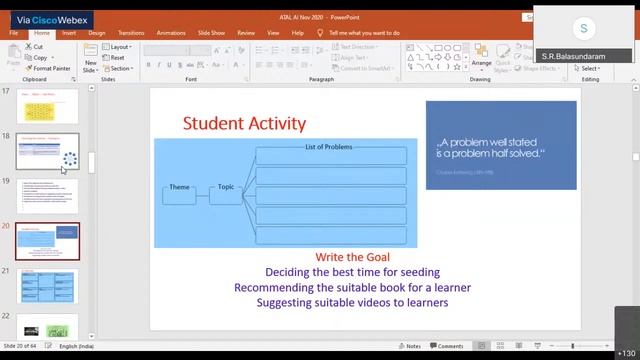Toggle Strikethrough formatting
The width and height of the screenshot is (640, 360).
(x=190, y=65)
